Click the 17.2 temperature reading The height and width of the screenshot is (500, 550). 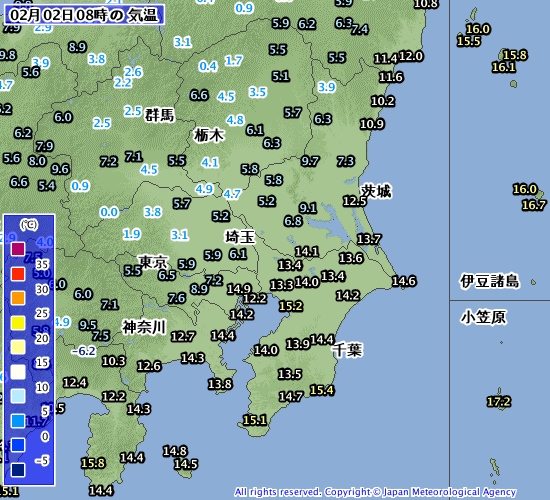[x=499, y=401]
